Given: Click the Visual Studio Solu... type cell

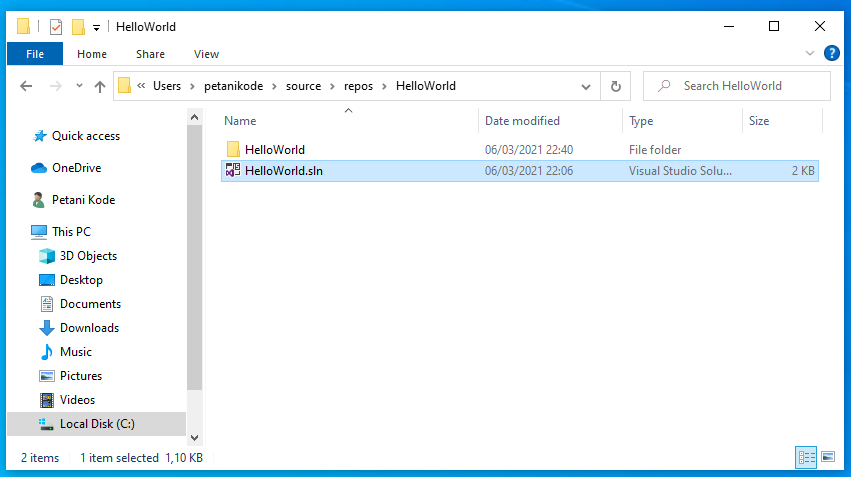Looking at the screenshot, I should click(x=680, y=170).
